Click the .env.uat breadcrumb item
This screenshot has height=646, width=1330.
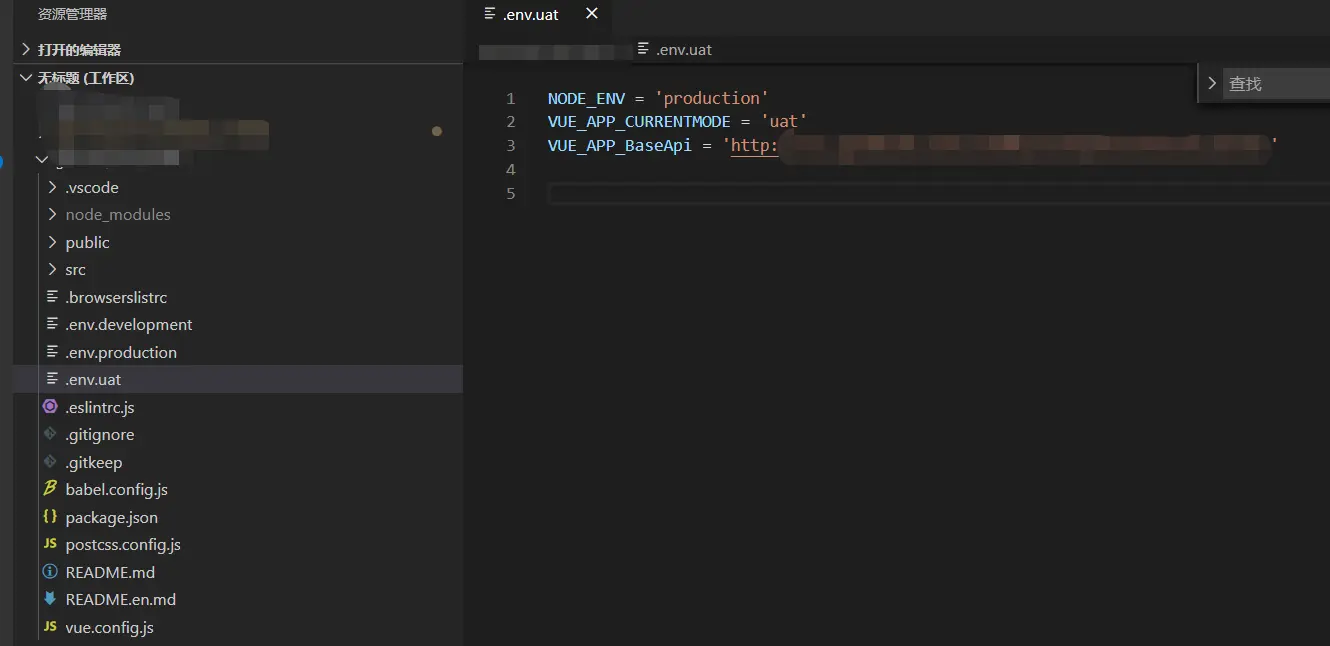(684, 49)
